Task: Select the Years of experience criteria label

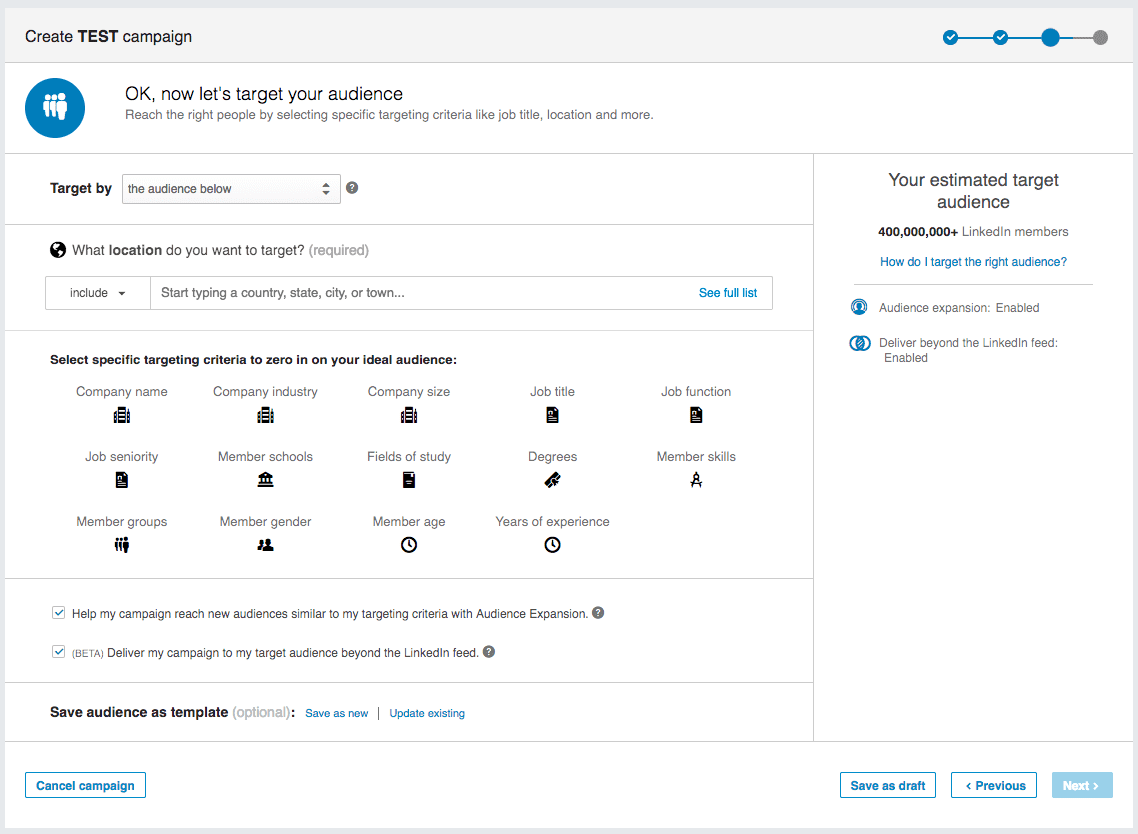Action: (x=552, y=522)
